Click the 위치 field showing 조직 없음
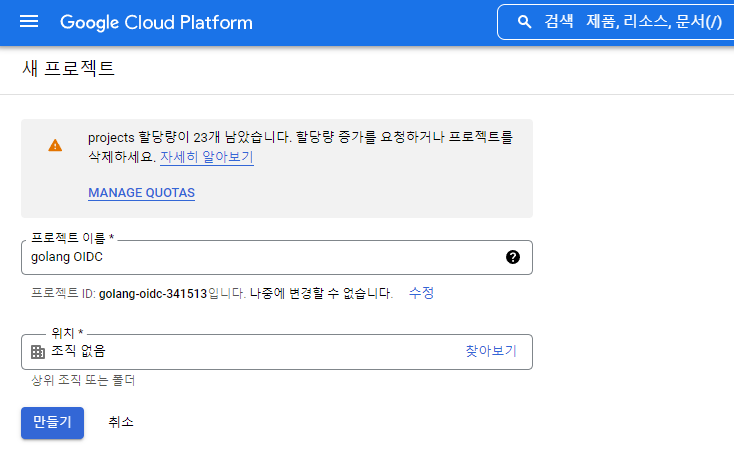The image size is (734, 450). tap(277, 352)
